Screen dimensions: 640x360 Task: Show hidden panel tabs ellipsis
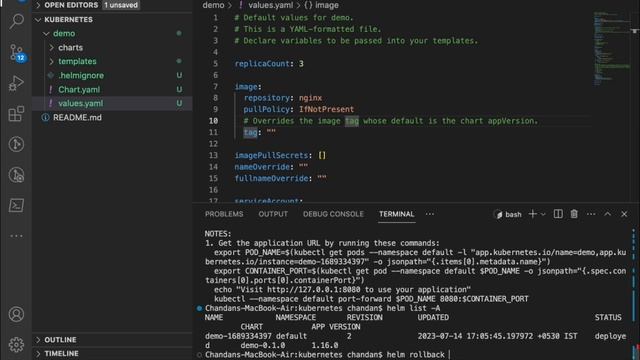[x=430, y=214]
